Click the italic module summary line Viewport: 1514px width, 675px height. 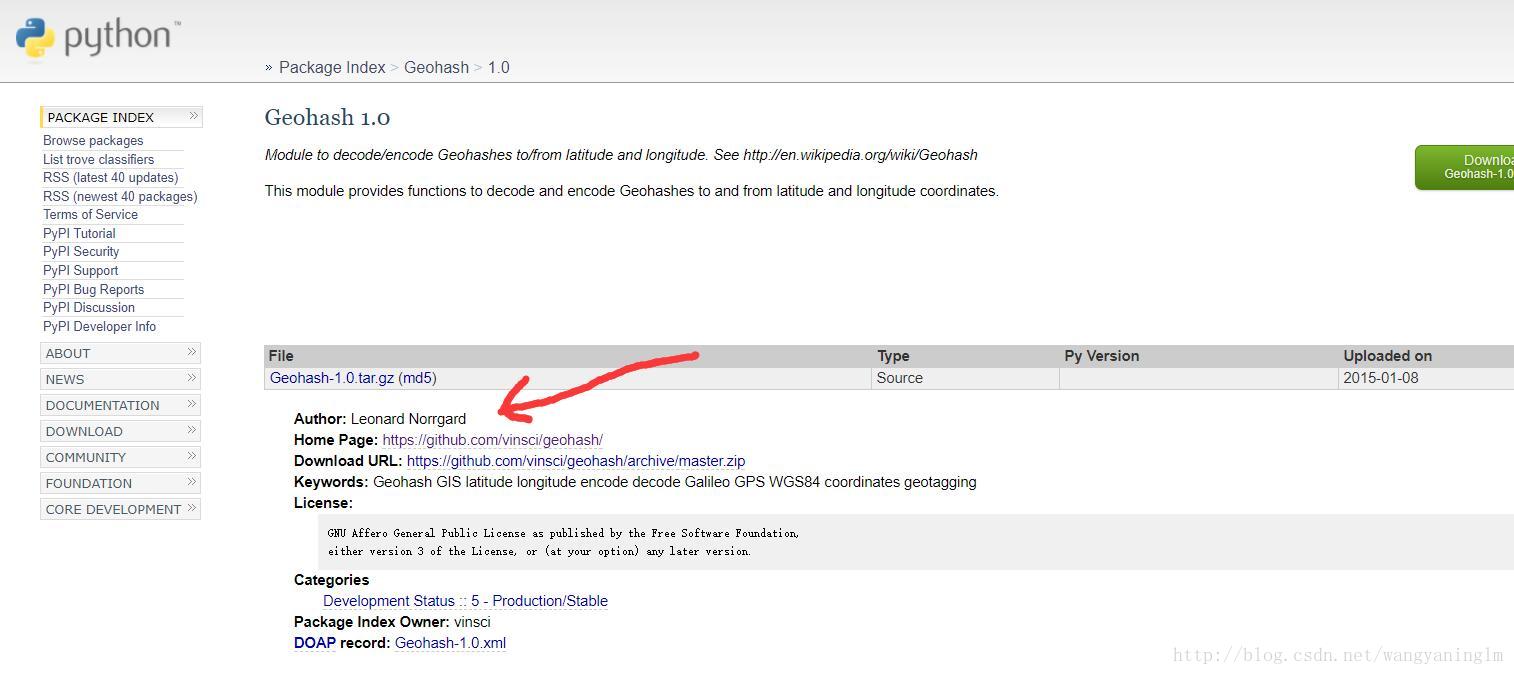[621, 155]
